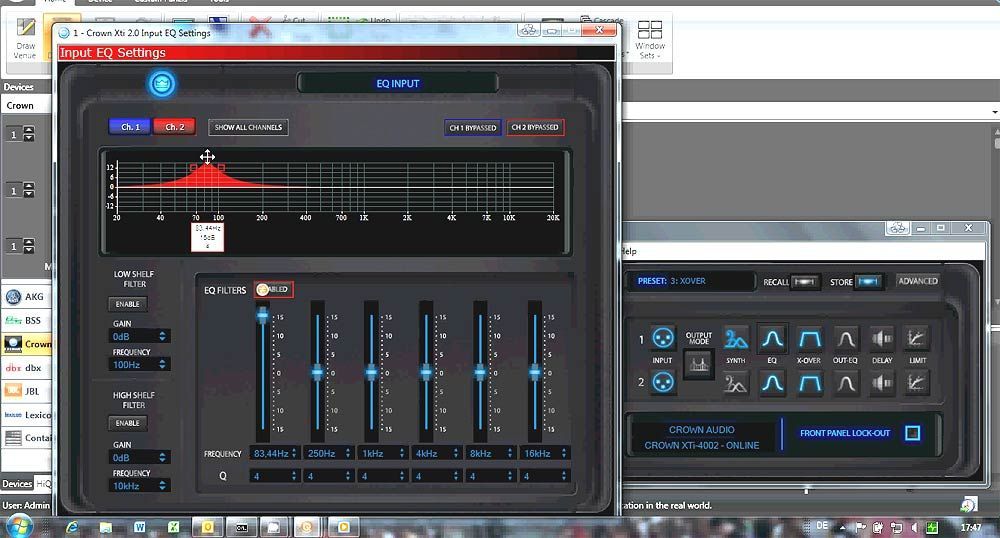Enable the Low Shelf Filter
This screenshot has width=1000, height=538.
tap(128, 304)
